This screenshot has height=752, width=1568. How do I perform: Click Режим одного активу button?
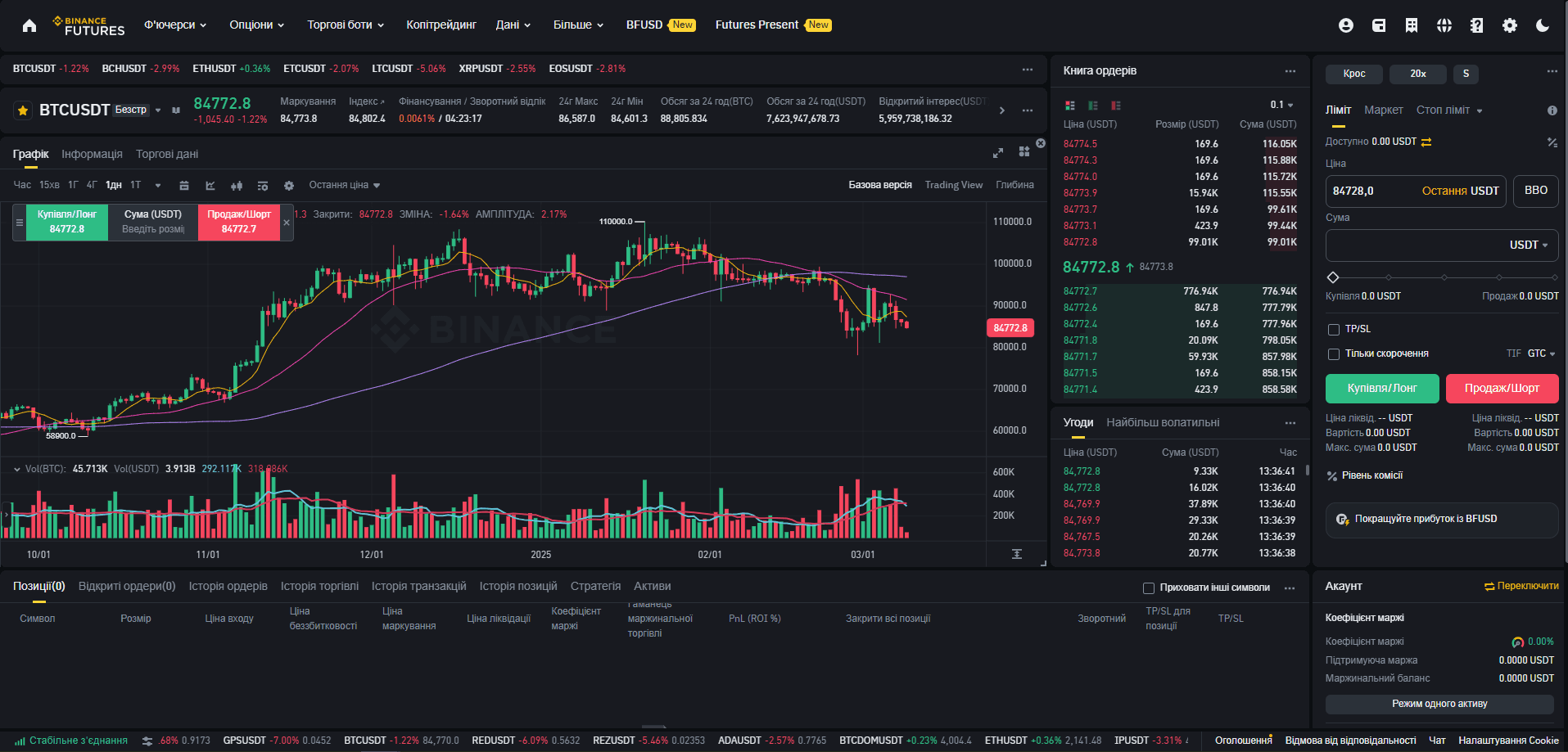pos(1439,705)
